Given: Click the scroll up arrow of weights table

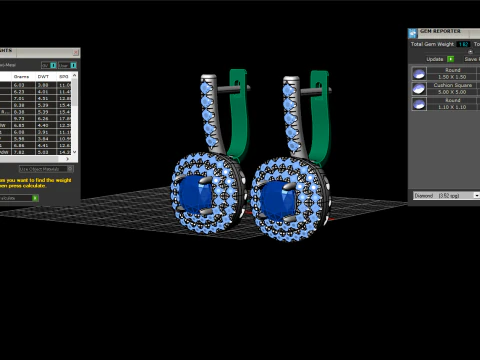Looking at the screenshot, I should 74,76.
